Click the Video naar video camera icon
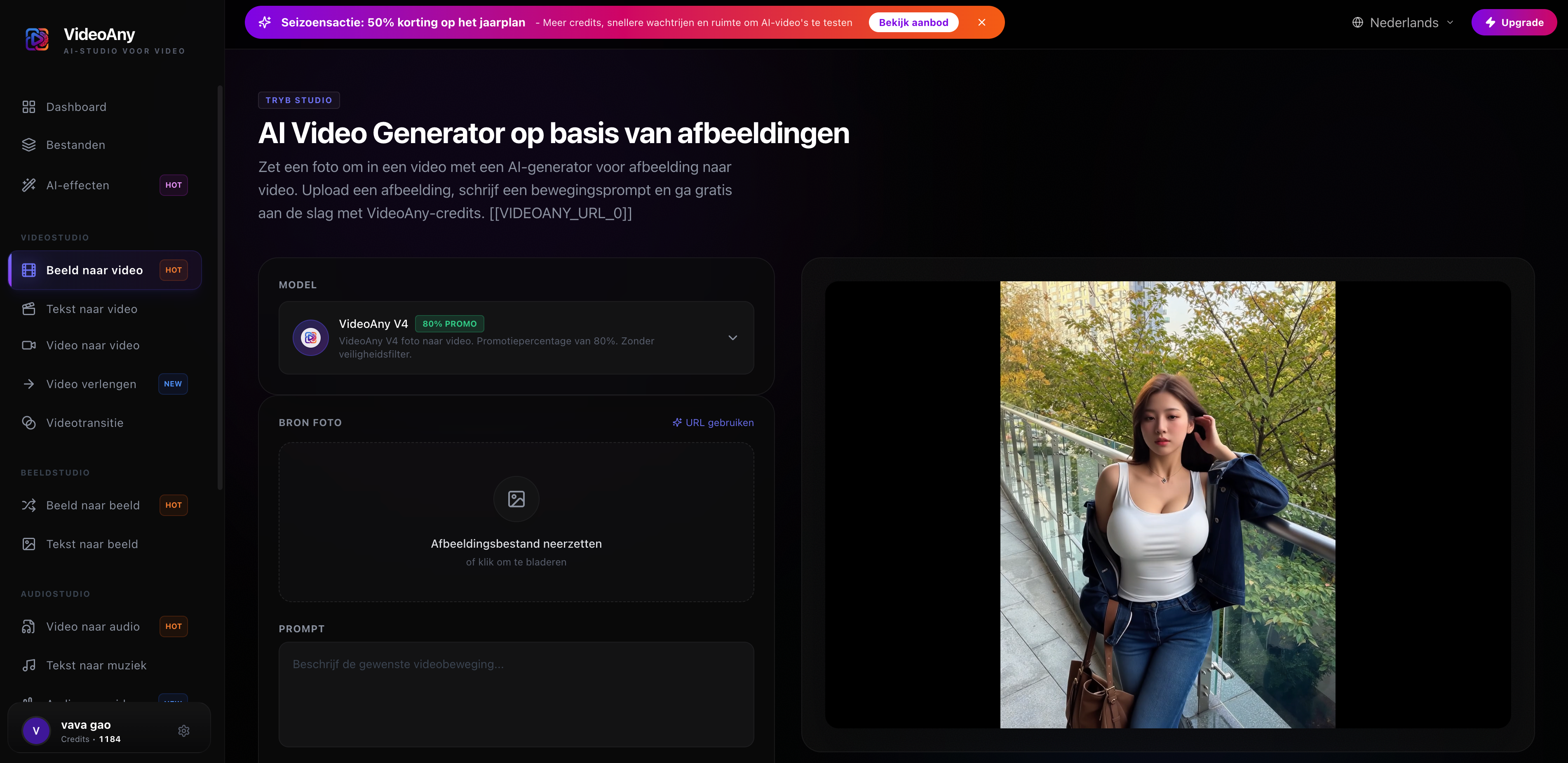This screenshot has height=763, width=1568. tap(28, 345)
